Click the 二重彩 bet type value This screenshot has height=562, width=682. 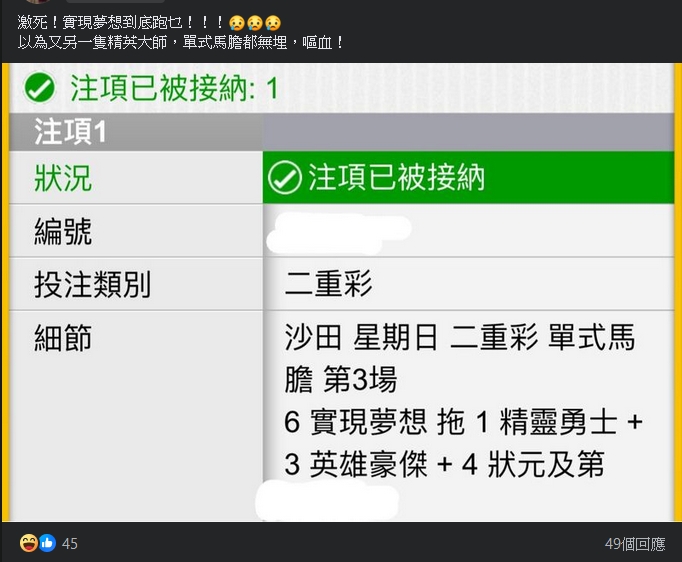[329, 285]
